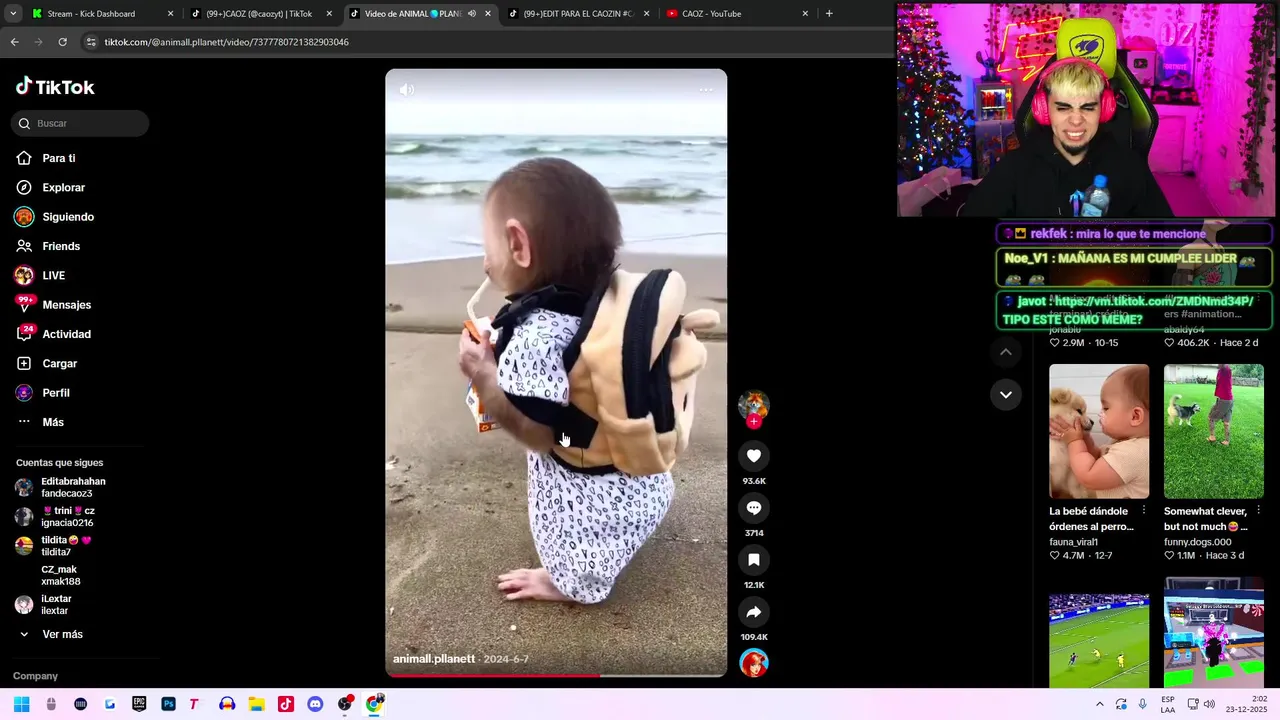Open the Windows Start menu
The image size is (1280, 720).
point(21,704)
